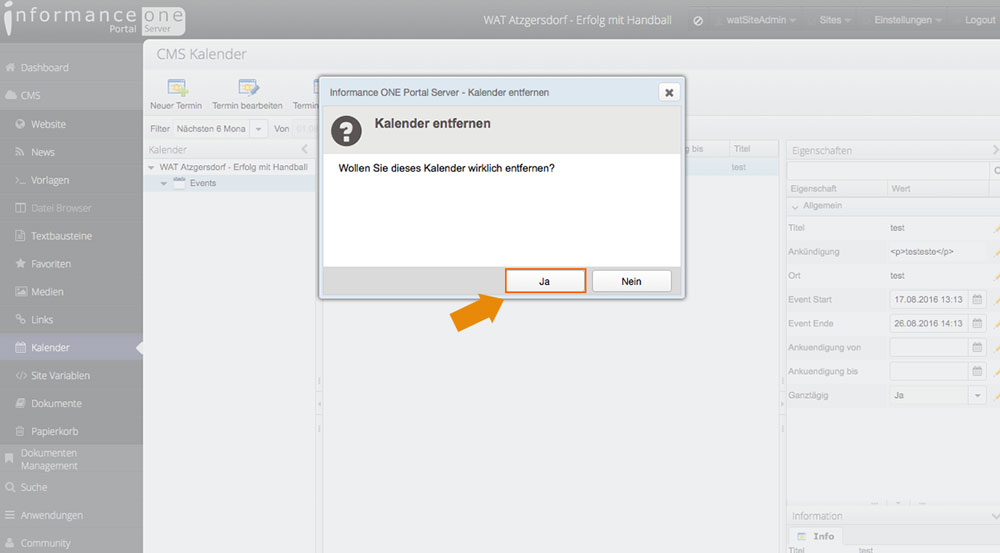Click the Eigenschaft column header
Screen dimensions: 1000x553
click(x=837, y=189)
